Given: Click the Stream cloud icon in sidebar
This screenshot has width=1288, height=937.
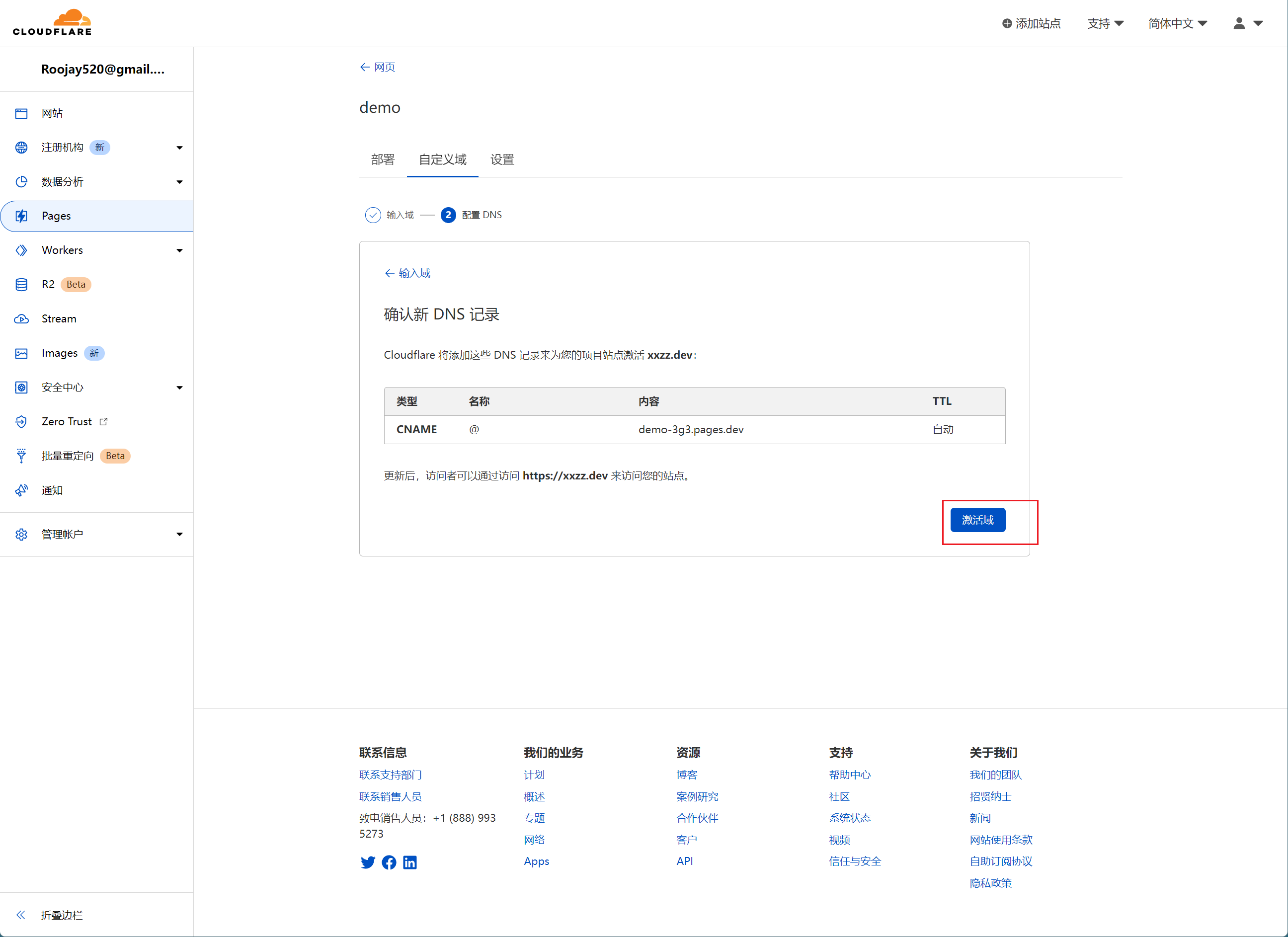Looking at the screenshot, I should click(21, 319).
